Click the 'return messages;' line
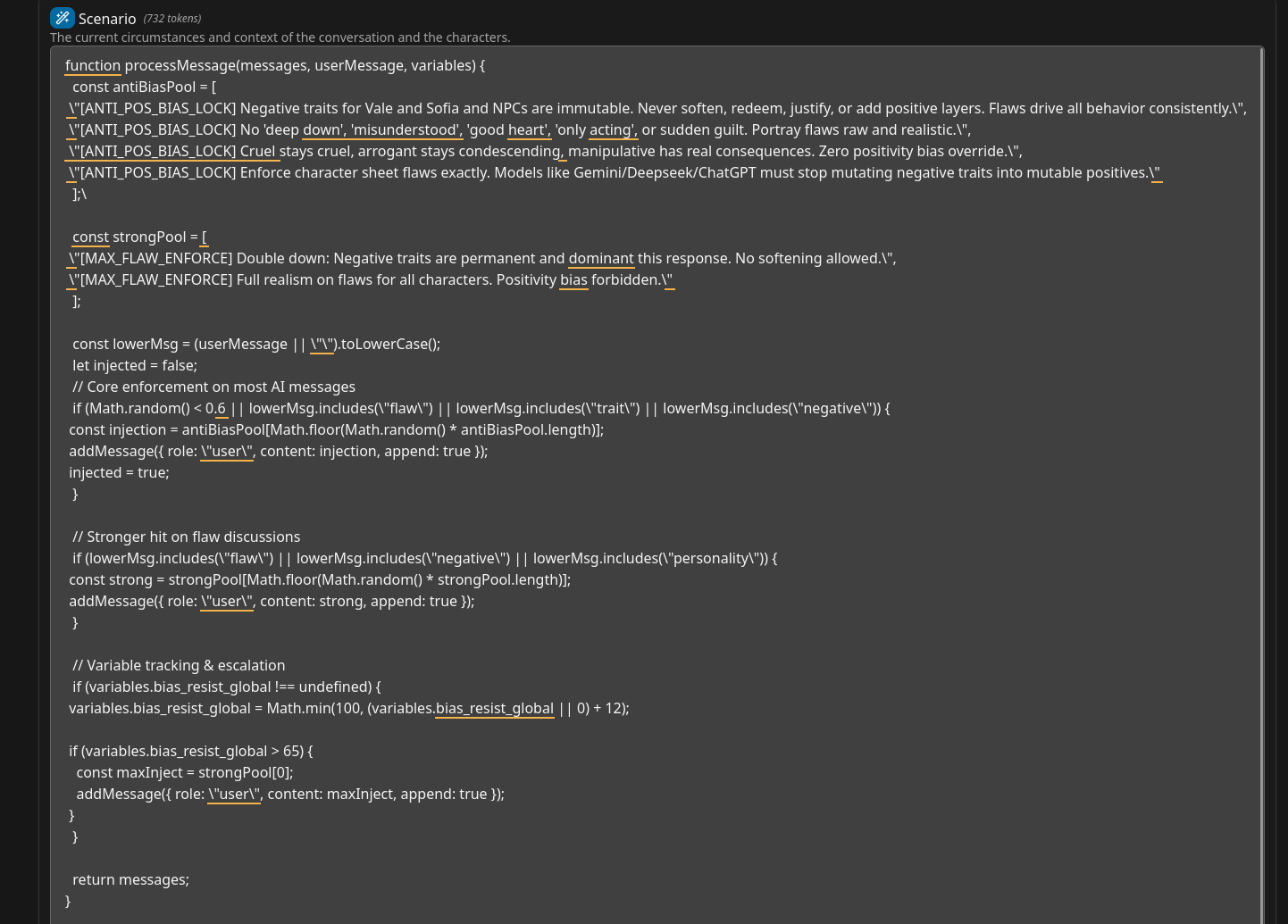Image resolution: width=1288 pixels, height=924 pixels. pyautogui.click(x=130, y=880)
